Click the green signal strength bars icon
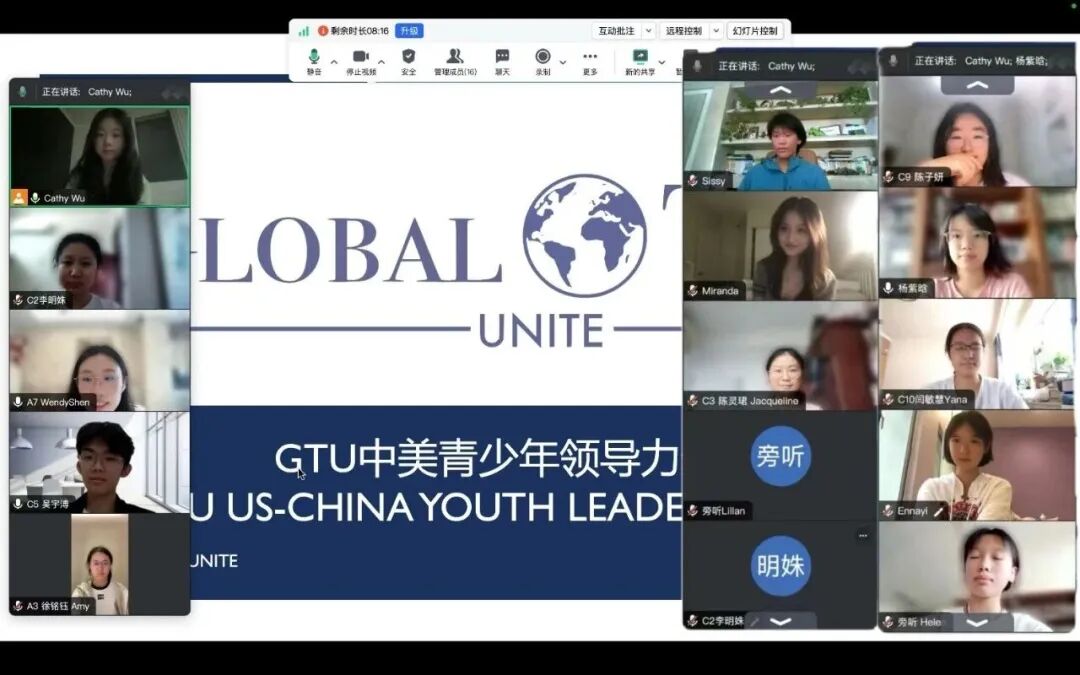 click(304, 31)
